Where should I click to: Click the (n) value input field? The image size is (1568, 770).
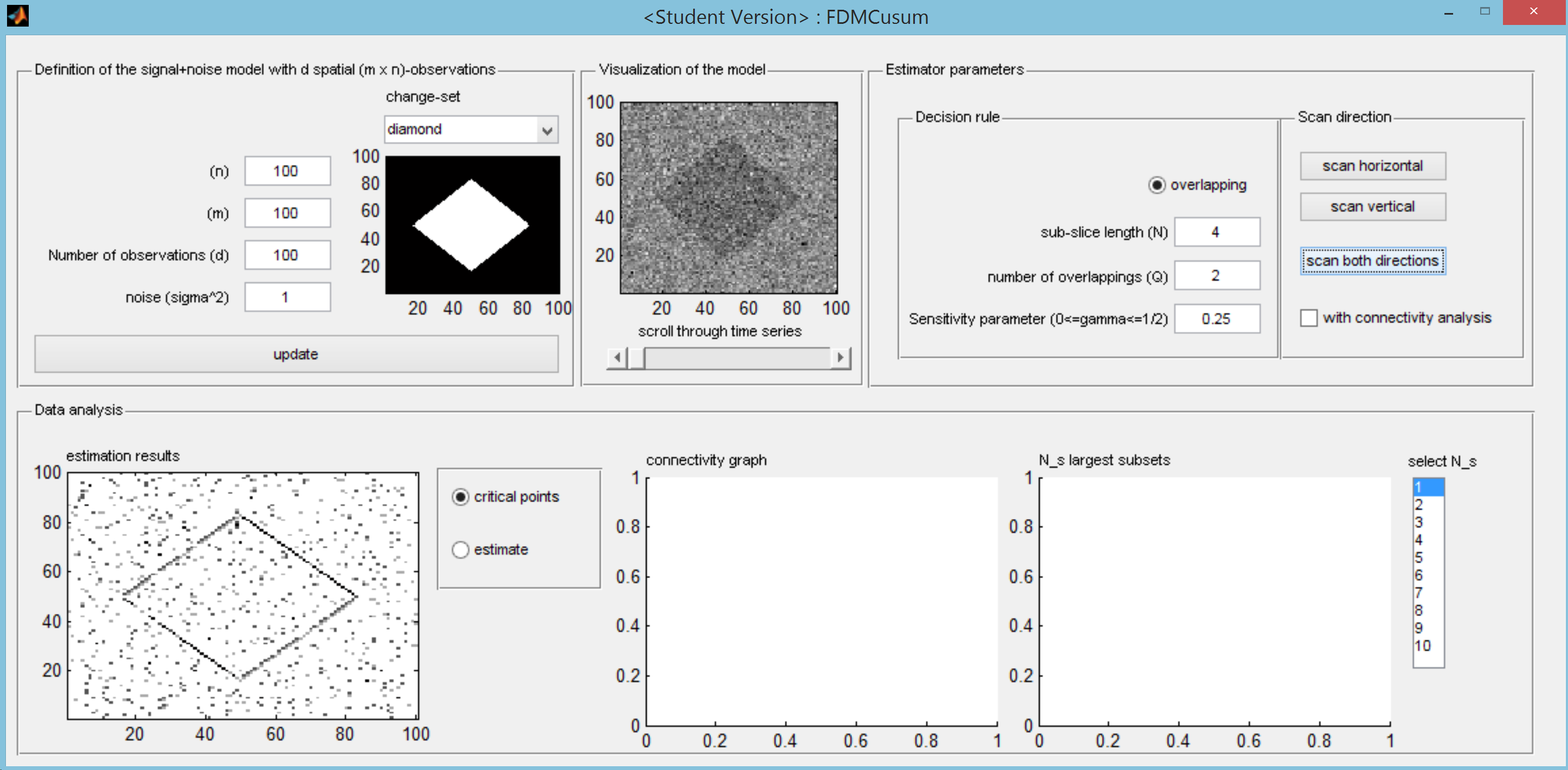point(287,171)
